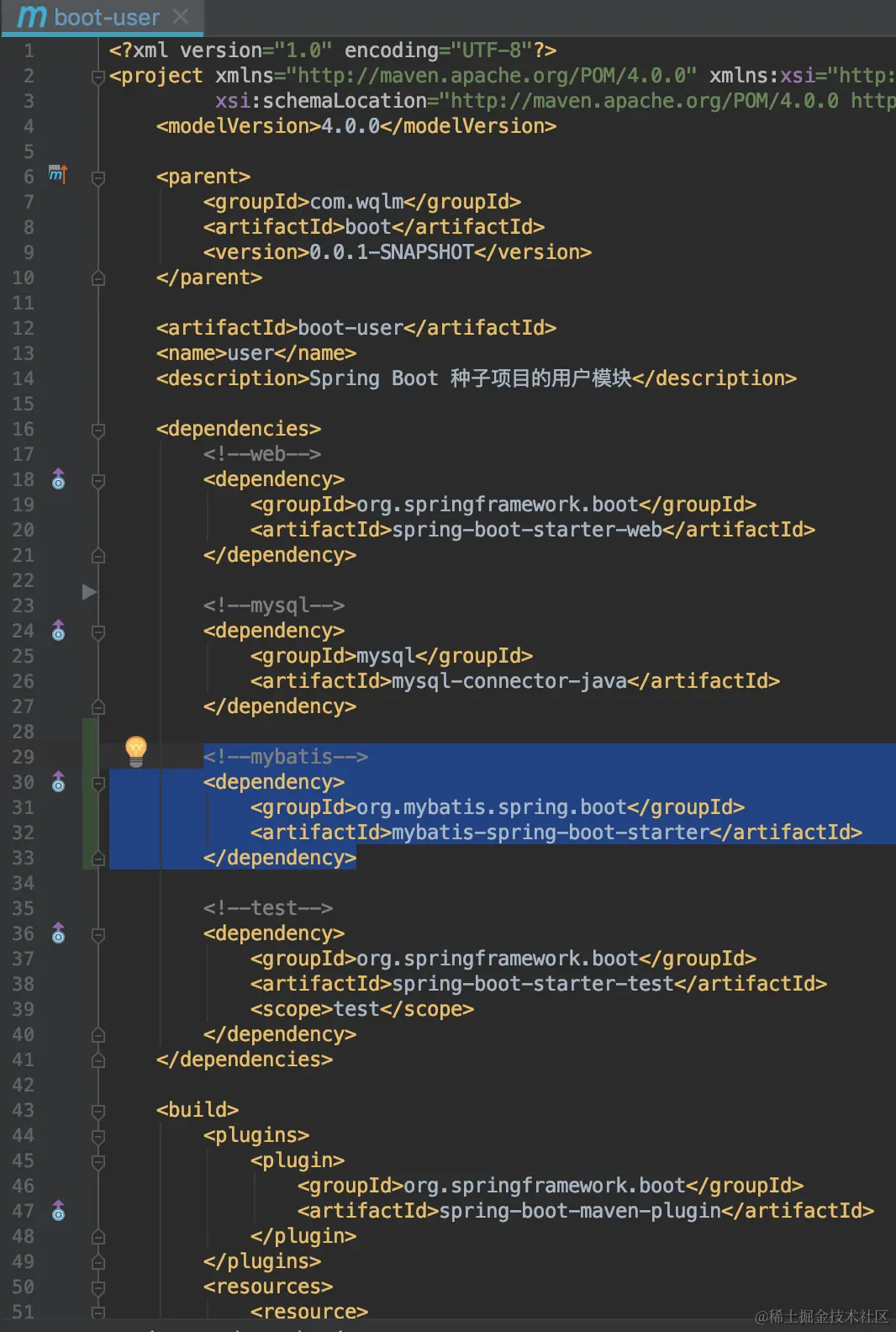The height and width of the screenshot is (1332, 896).
Task: Click the plugin gutter icon on line 47
Action: click(58, 1211)
